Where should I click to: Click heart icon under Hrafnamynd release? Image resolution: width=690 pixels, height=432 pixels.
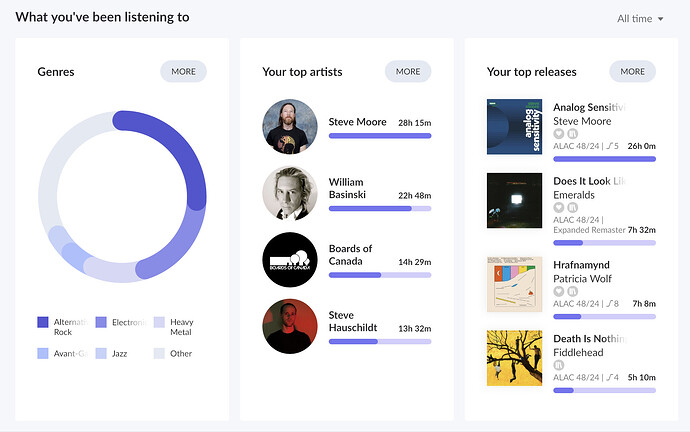pyautogui.click(x=558, y=291)
